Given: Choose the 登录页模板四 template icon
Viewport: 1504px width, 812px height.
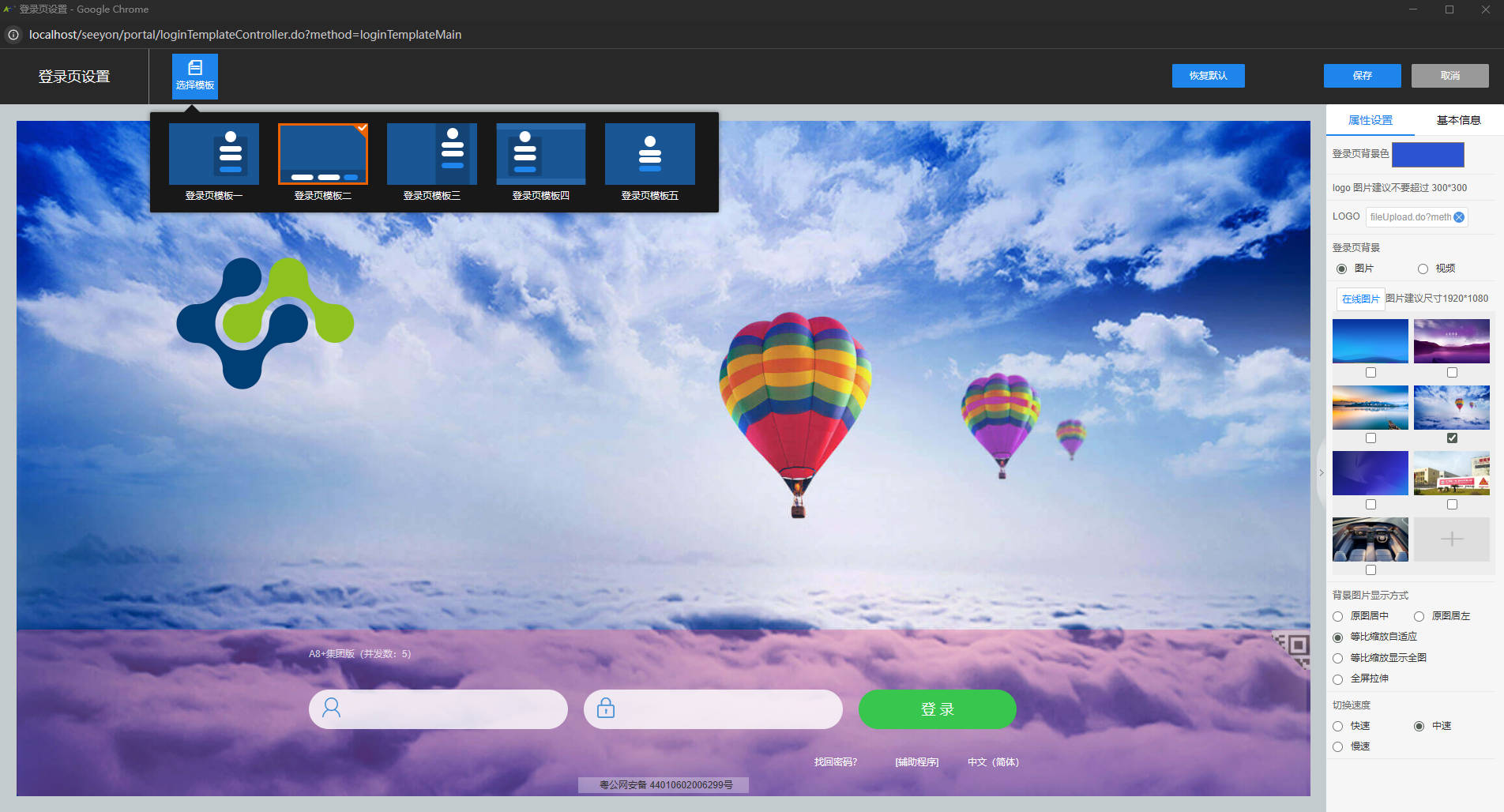Looking at the screenshot, I should (x=540, y=154).
